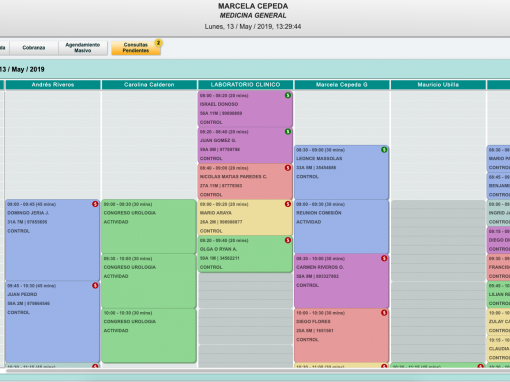Screen dimensions: 510x382
Task: Click red payment icon on Olga O Ryan appointment
Action: [x=288, y=240]
